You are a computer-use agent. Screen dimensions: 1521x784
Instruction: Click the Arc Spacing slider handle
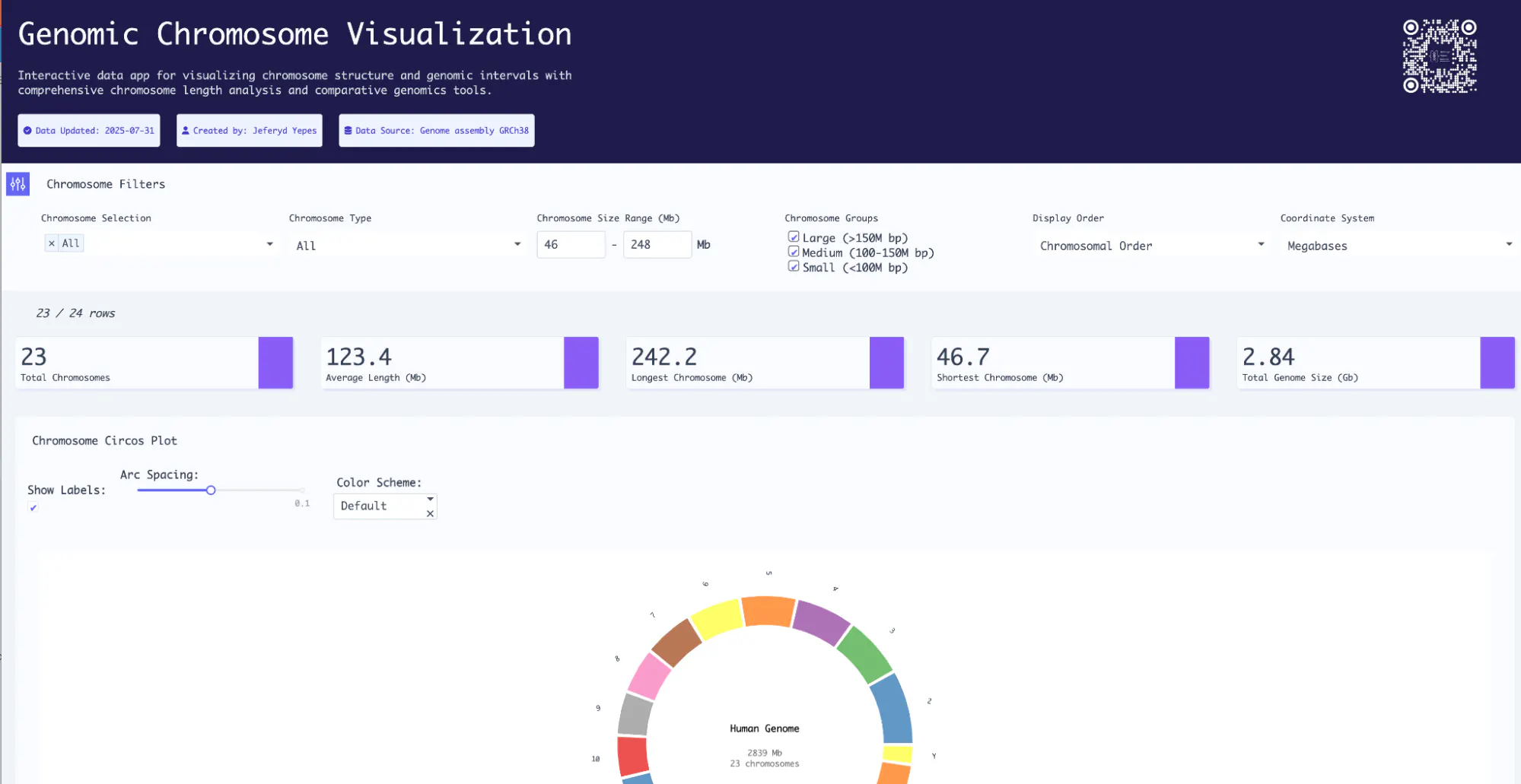pos(211,490)
